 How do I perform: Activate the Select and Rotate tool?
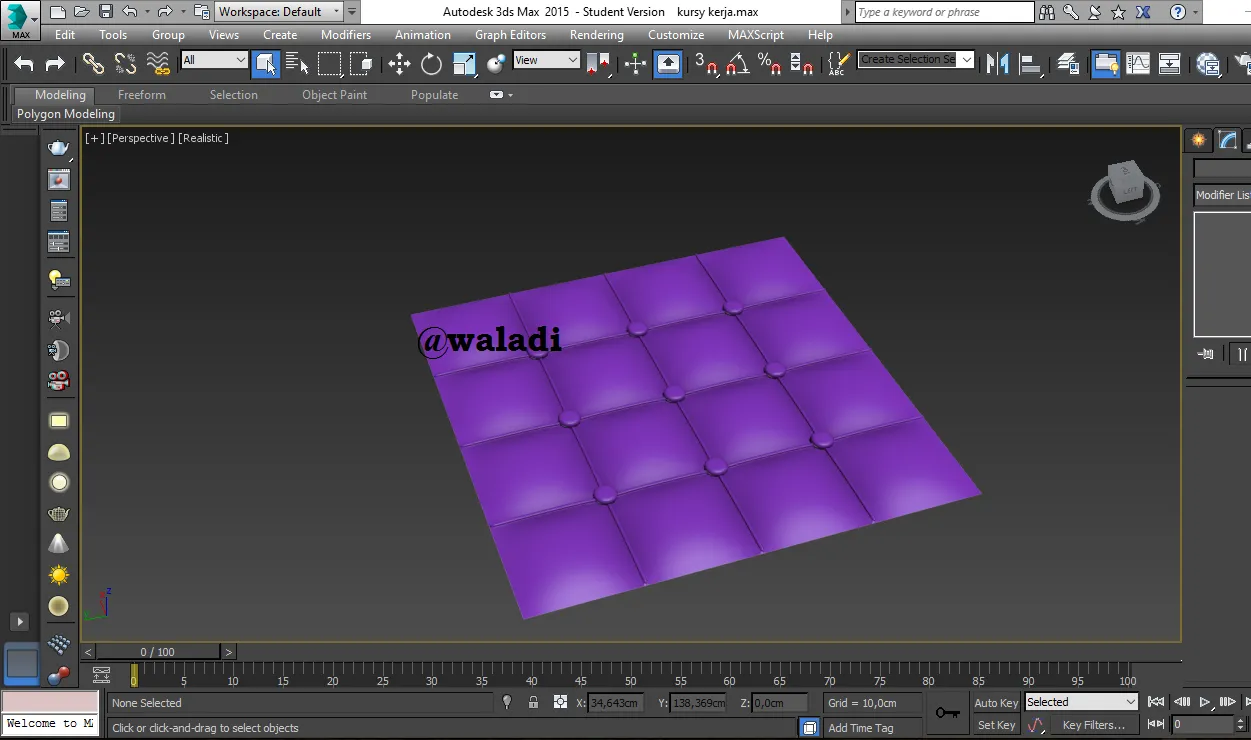point(431,64)
